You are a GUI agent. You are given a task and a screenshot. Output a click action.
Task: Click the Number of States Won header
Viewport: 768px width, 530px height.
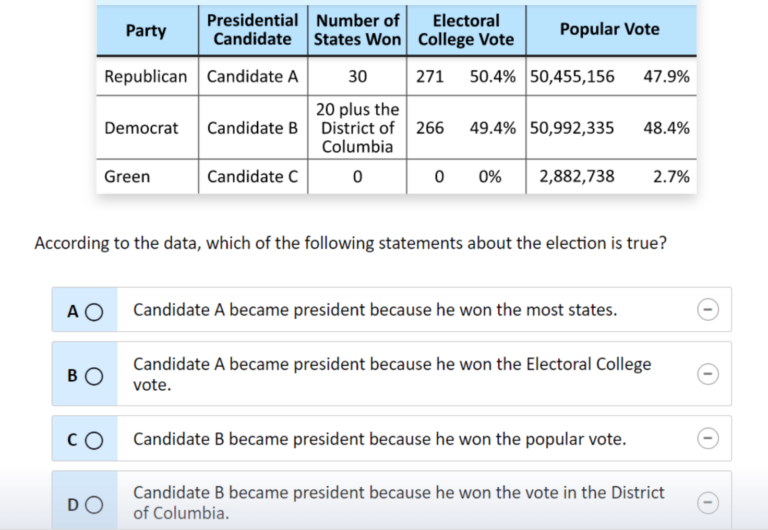[357, 30]
